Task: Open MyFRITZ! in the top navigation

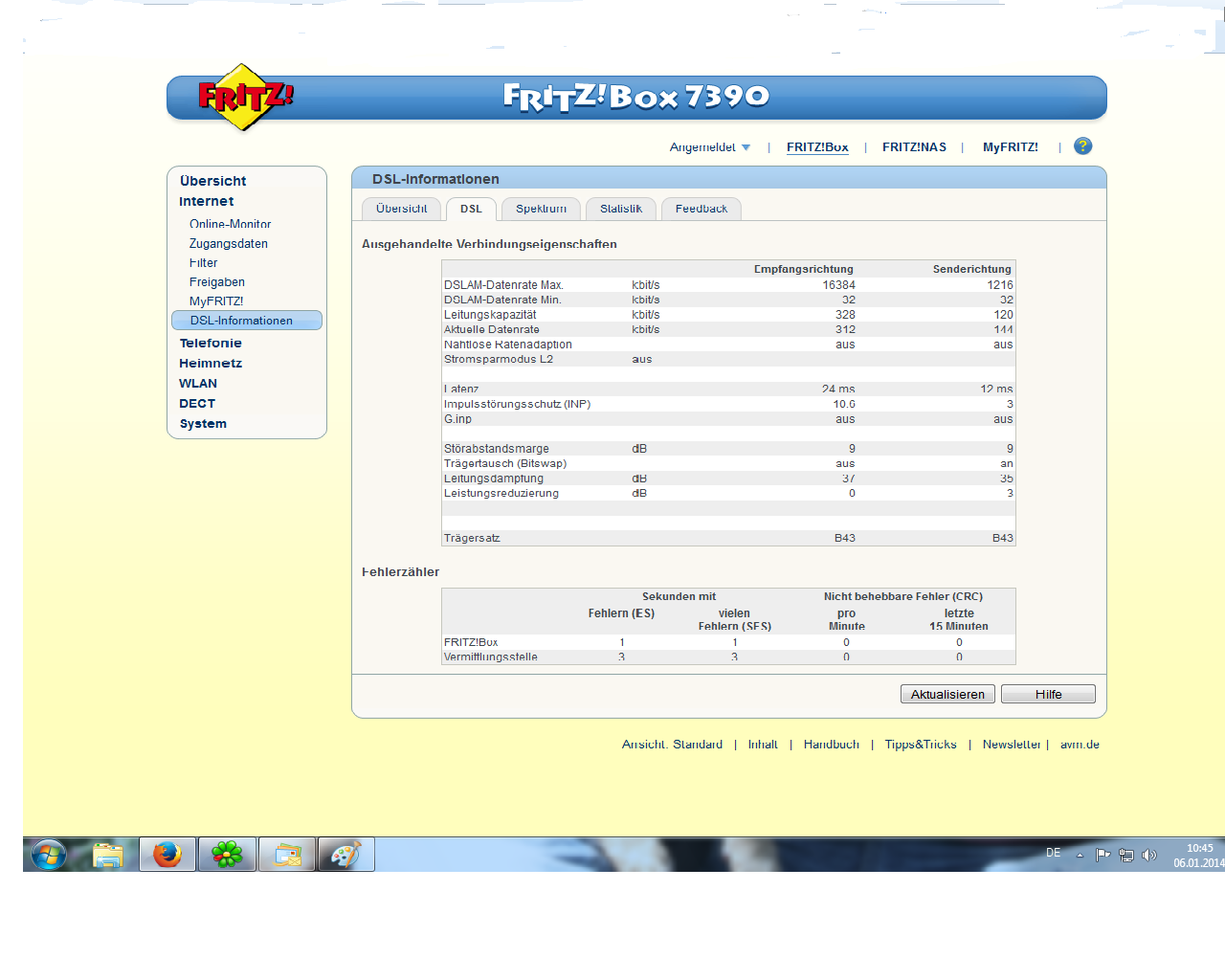Action: coord(1011,147)
